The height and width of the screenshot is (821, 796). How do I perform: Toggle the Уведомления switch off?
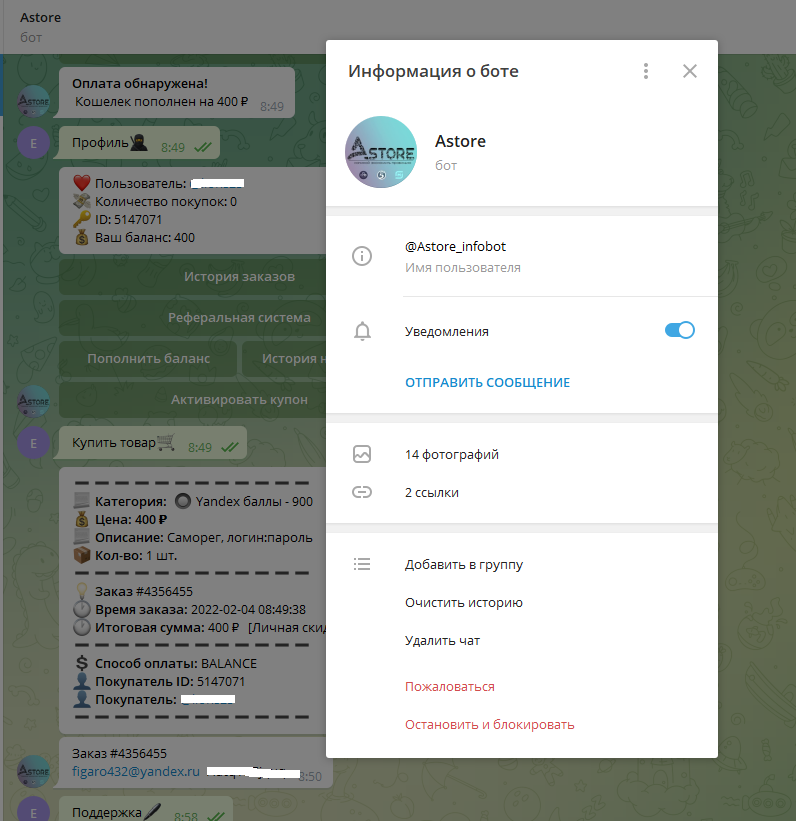(x=679, y=330)
